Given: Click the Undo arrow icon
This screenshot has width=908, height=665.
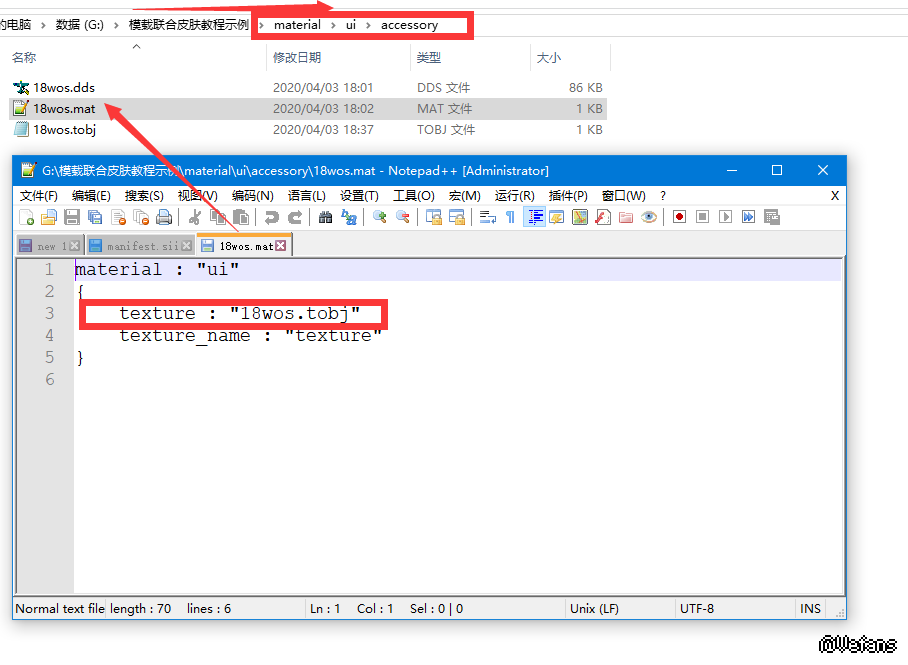Looking at the screenshot, I should (x=272, y=217).
